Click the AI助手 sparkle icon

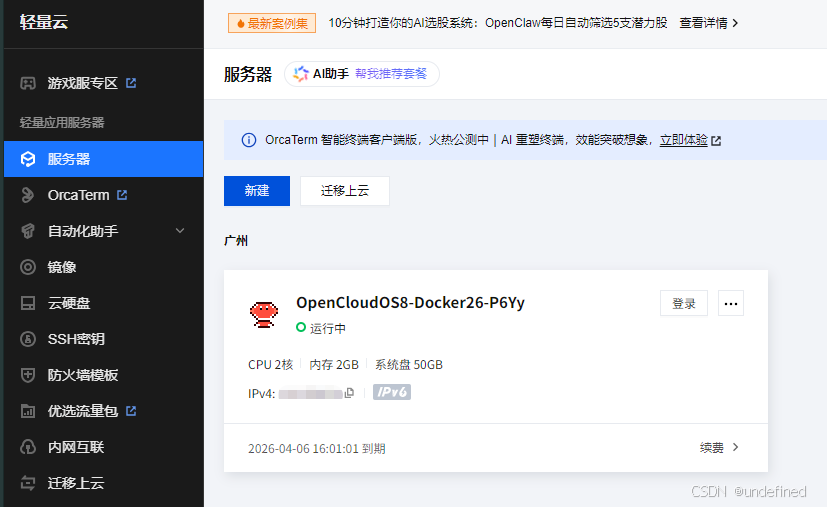tap(301, 74)
